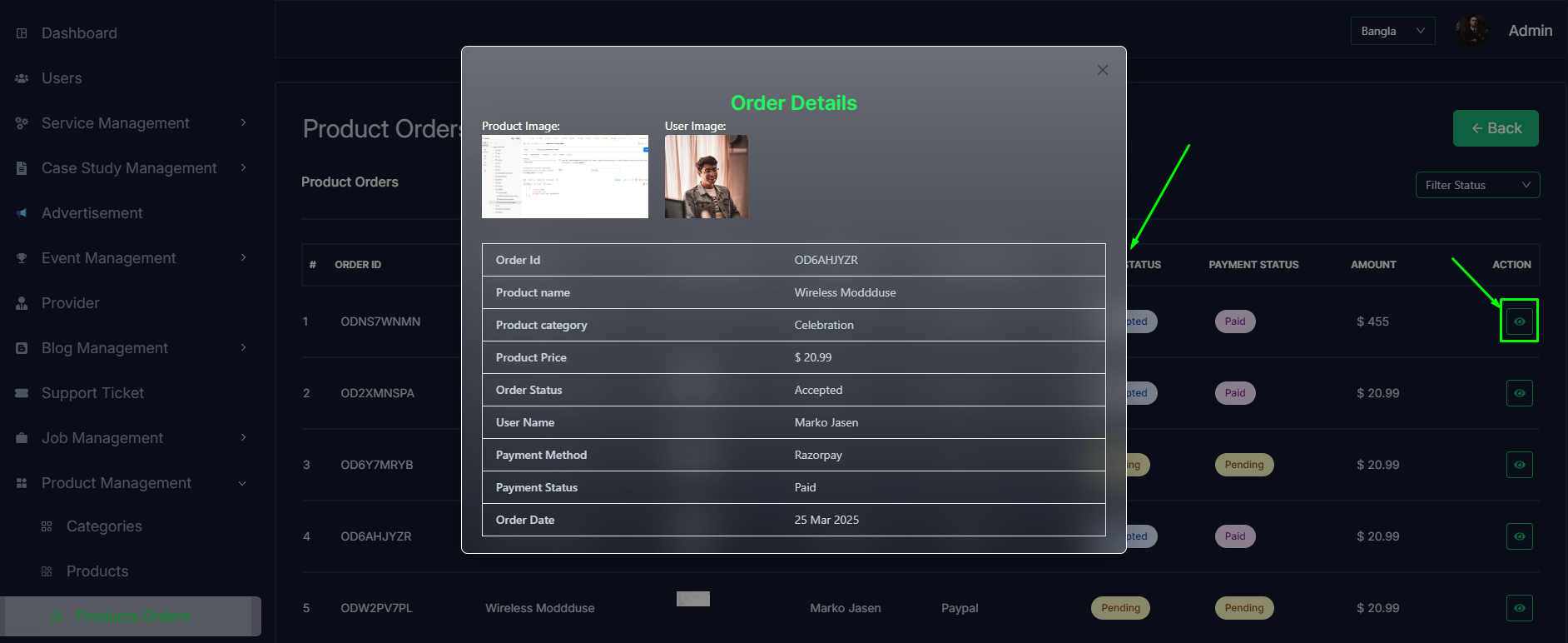Click Paid badge in ODNS7WNMN row
The height and width of the screenshot is (643, 1568).
[1235, 321]
